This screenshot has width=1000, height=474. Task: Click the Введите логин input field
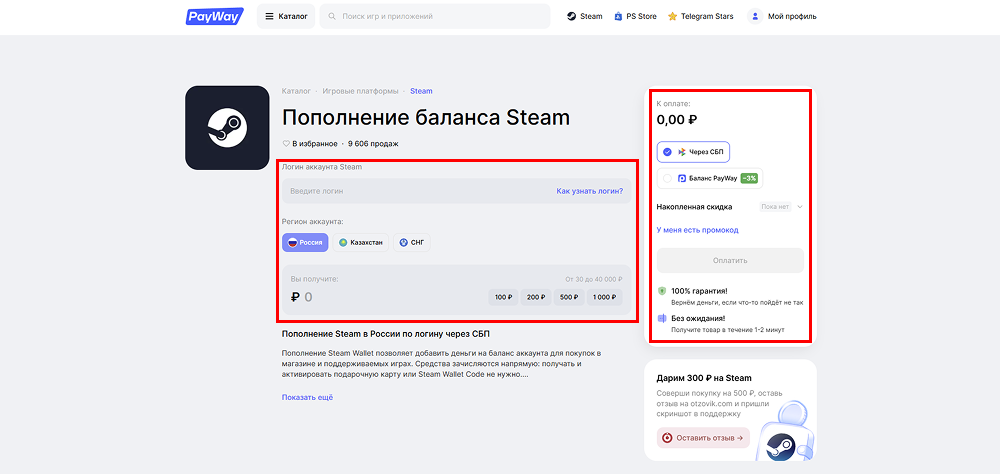[457, 191]
